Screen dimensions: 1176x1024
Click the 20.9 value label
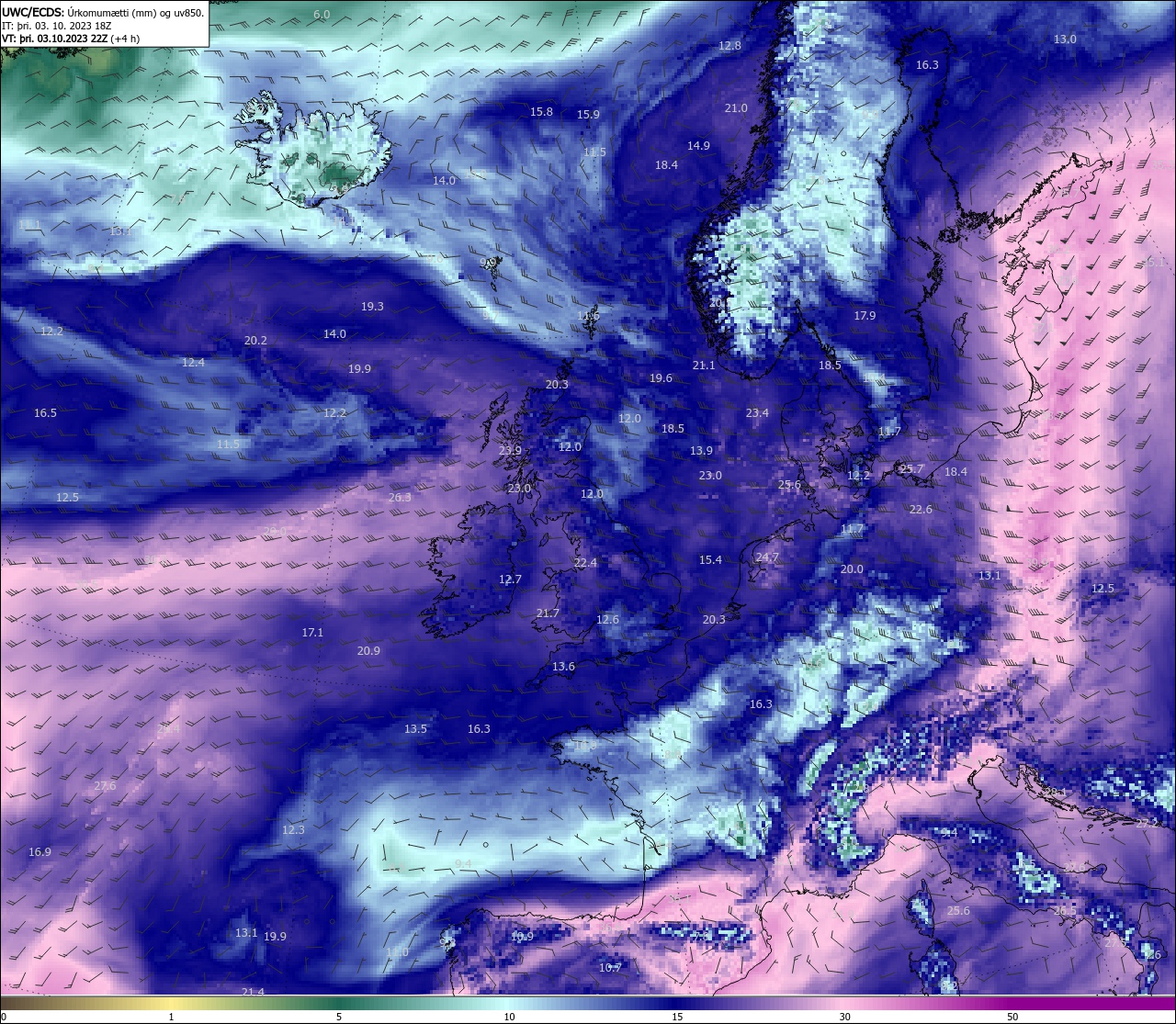click(368, 651)
